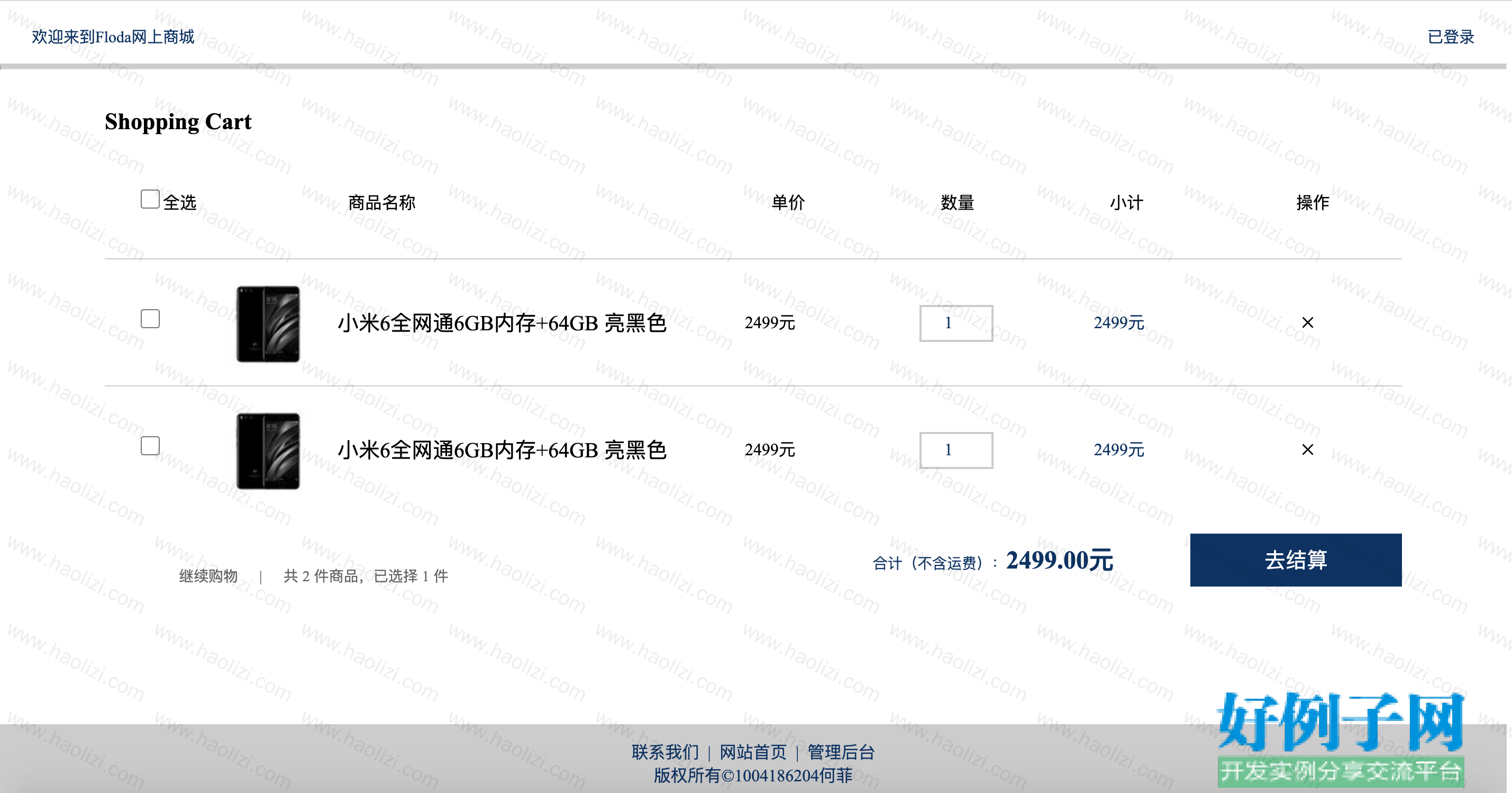This screenshot has height=793, width=1512.
Task: Click the second item's blue subtotal 2499元
Action: 1119,450
